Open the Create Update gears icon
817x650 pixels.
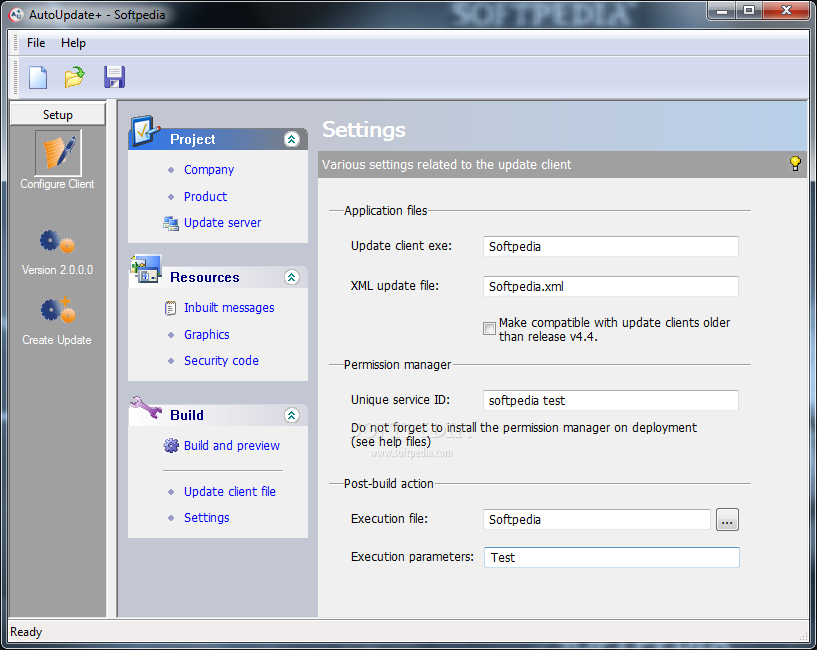(58, 310)
